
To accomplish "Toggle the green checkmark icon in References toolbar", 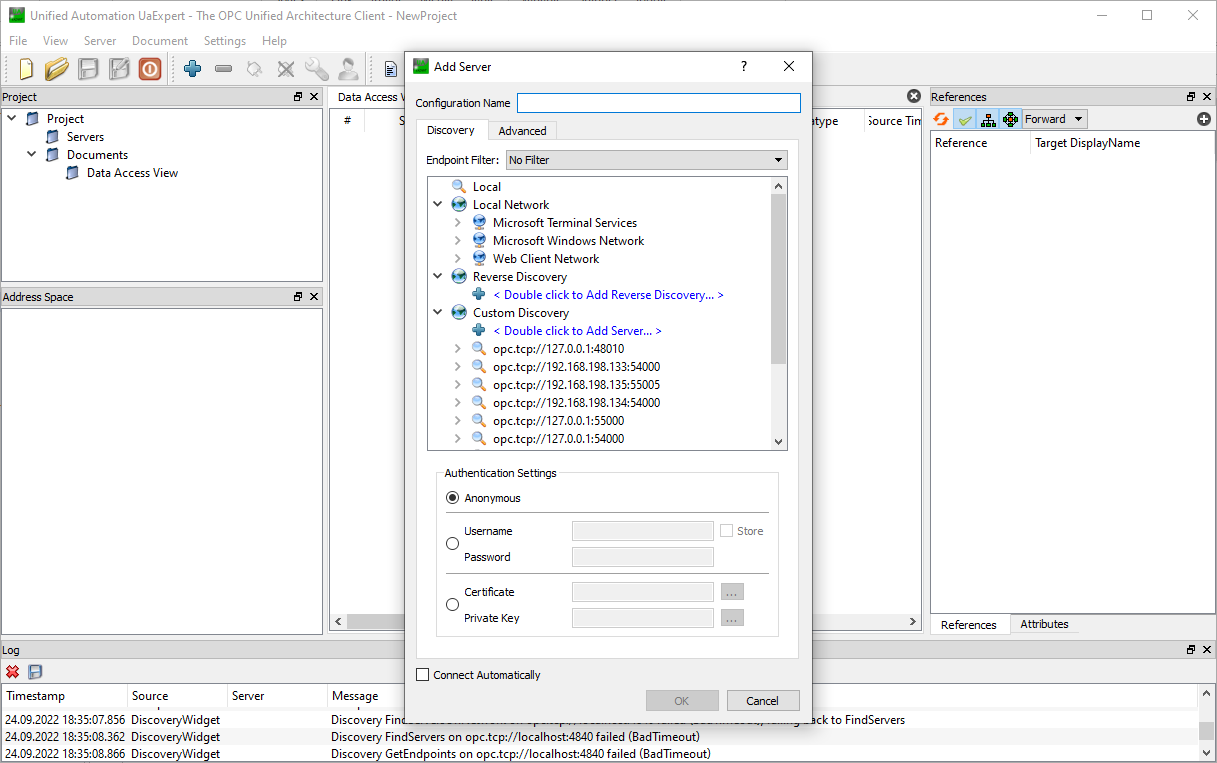I will (964, 119).
